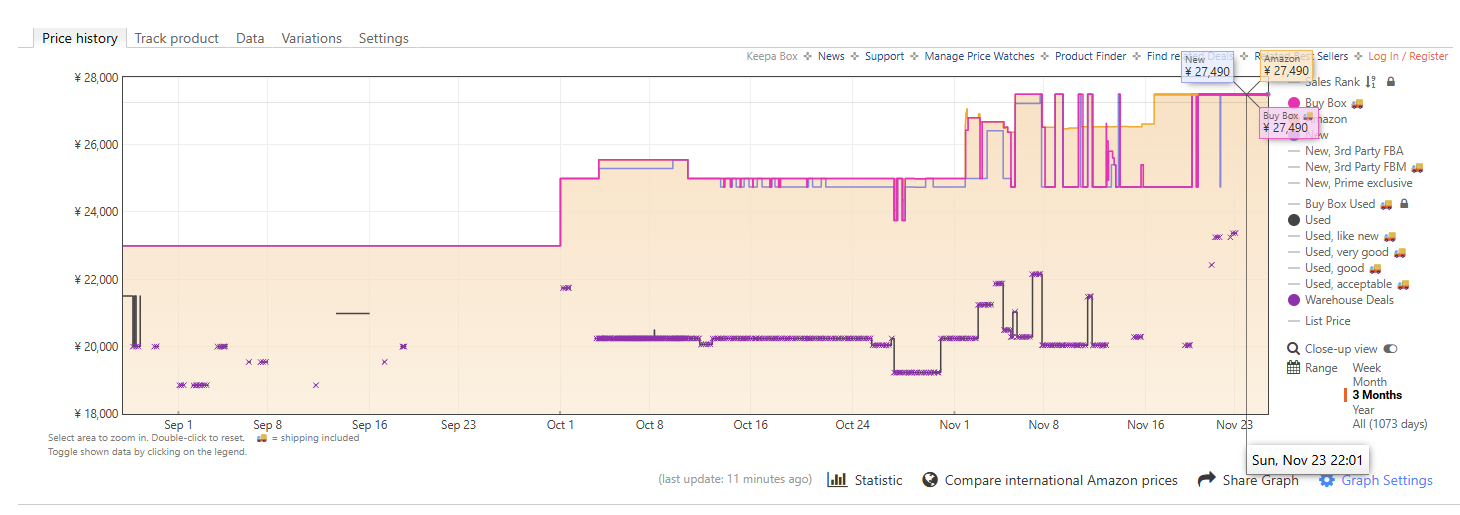Click the lock icon beside Buy Box Used
1460x515 pixels.
[1404, 204]
